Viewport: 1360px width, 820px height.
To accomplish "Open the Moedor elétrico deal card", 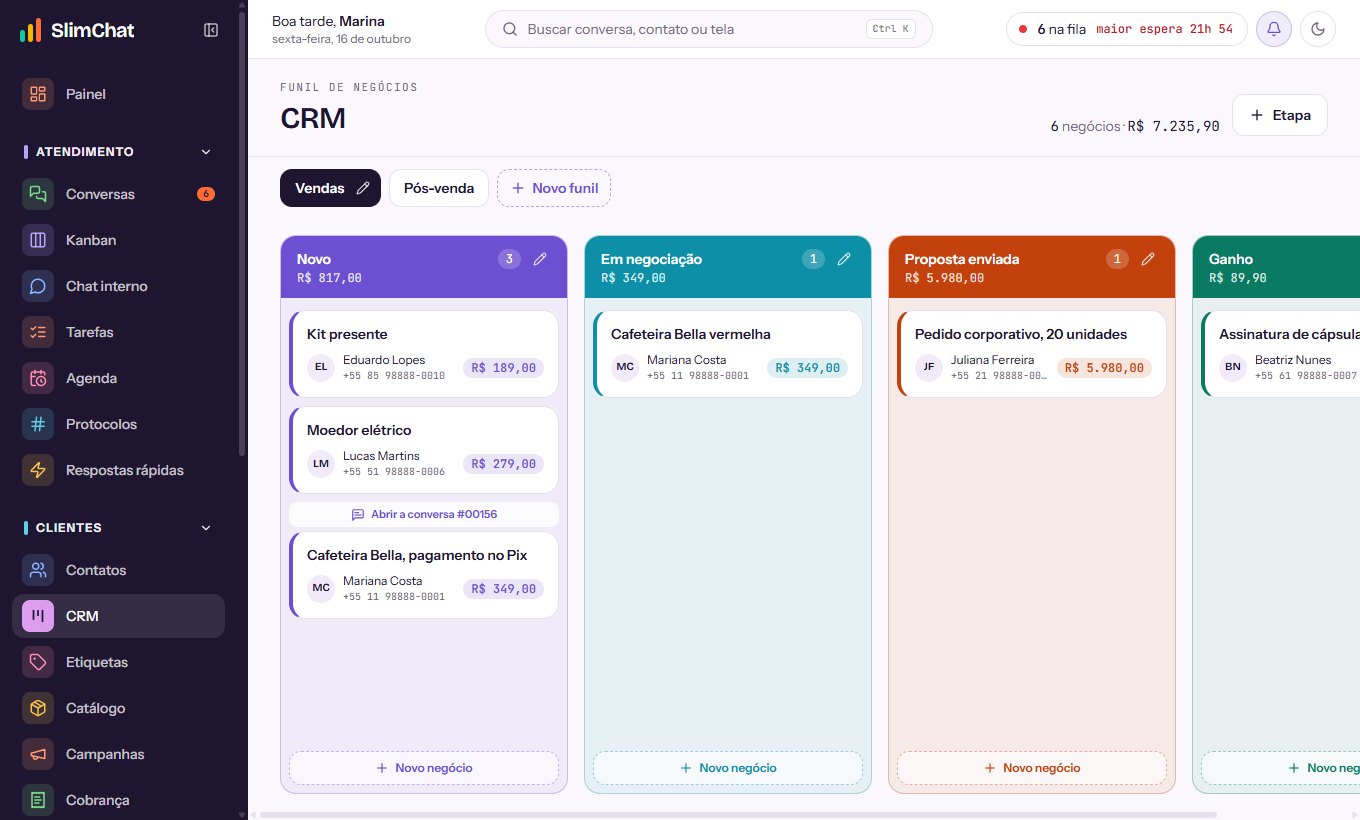I will [x=424, y=450].
